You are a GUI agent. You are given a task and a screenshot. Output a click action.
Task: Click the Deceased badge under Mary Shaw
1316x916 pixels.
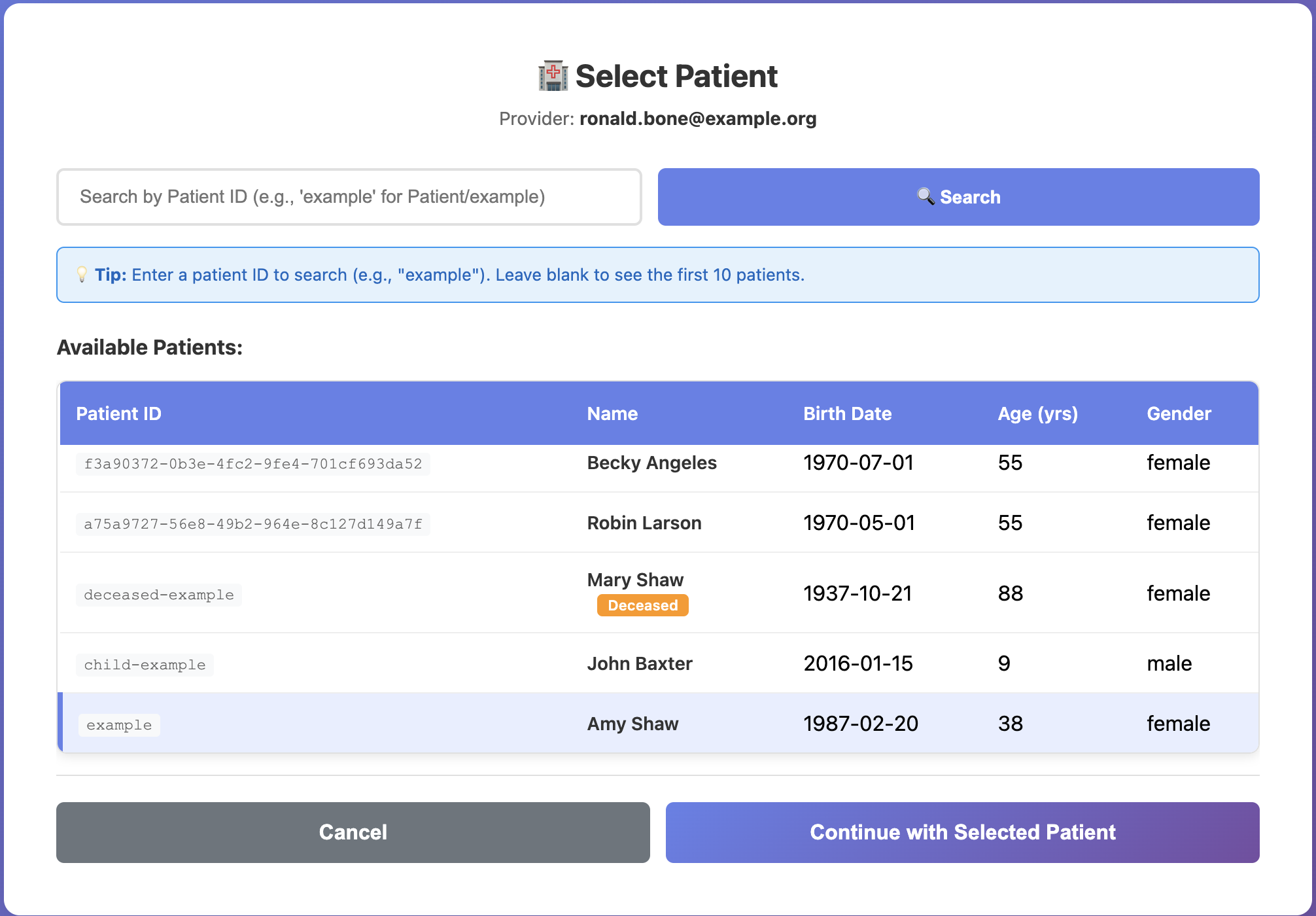click(642, 605)
